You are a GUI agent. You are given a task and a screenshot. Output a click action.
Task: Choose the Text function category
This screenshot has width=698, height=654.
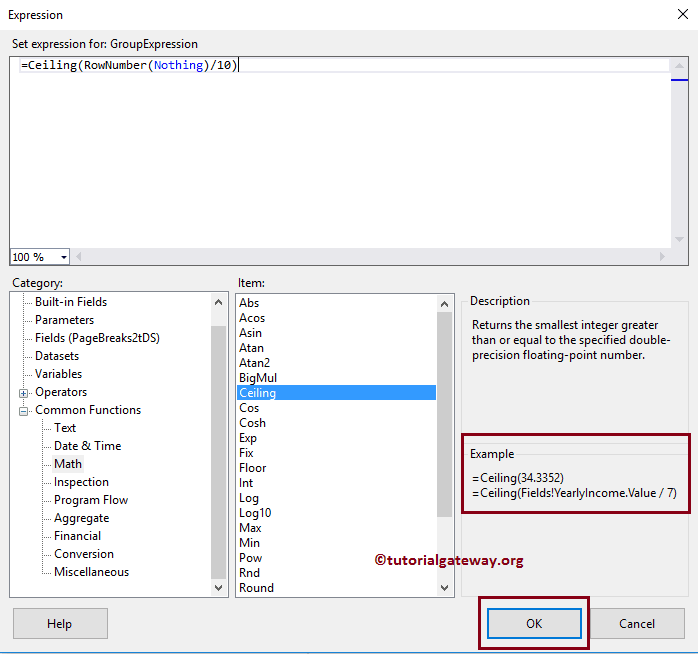tap(65, 428)
